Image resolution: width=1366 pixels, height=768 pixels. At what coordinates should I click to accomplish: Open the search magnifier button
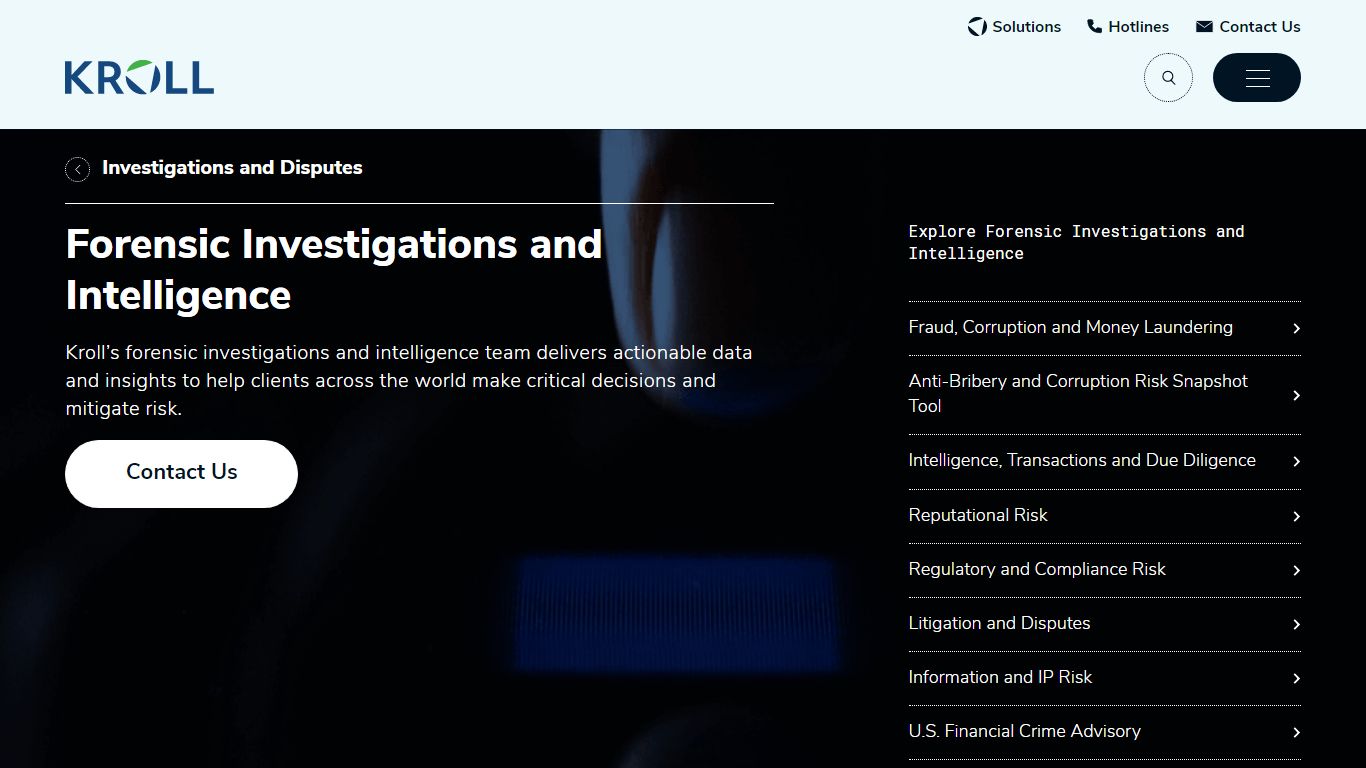1168,78
